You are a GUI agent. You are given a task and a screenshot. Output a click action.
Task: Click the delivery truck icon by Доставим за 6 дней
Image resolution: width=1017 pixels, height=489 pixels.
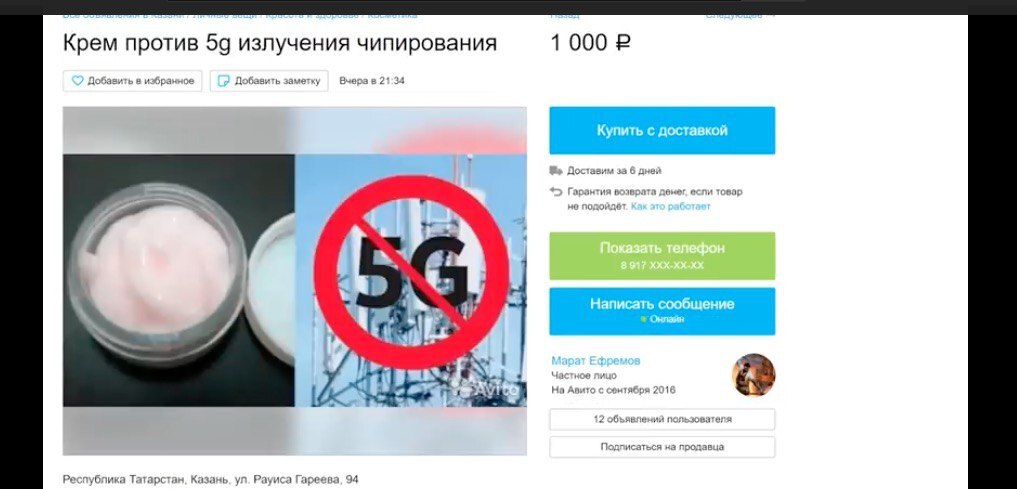(556, 171)
